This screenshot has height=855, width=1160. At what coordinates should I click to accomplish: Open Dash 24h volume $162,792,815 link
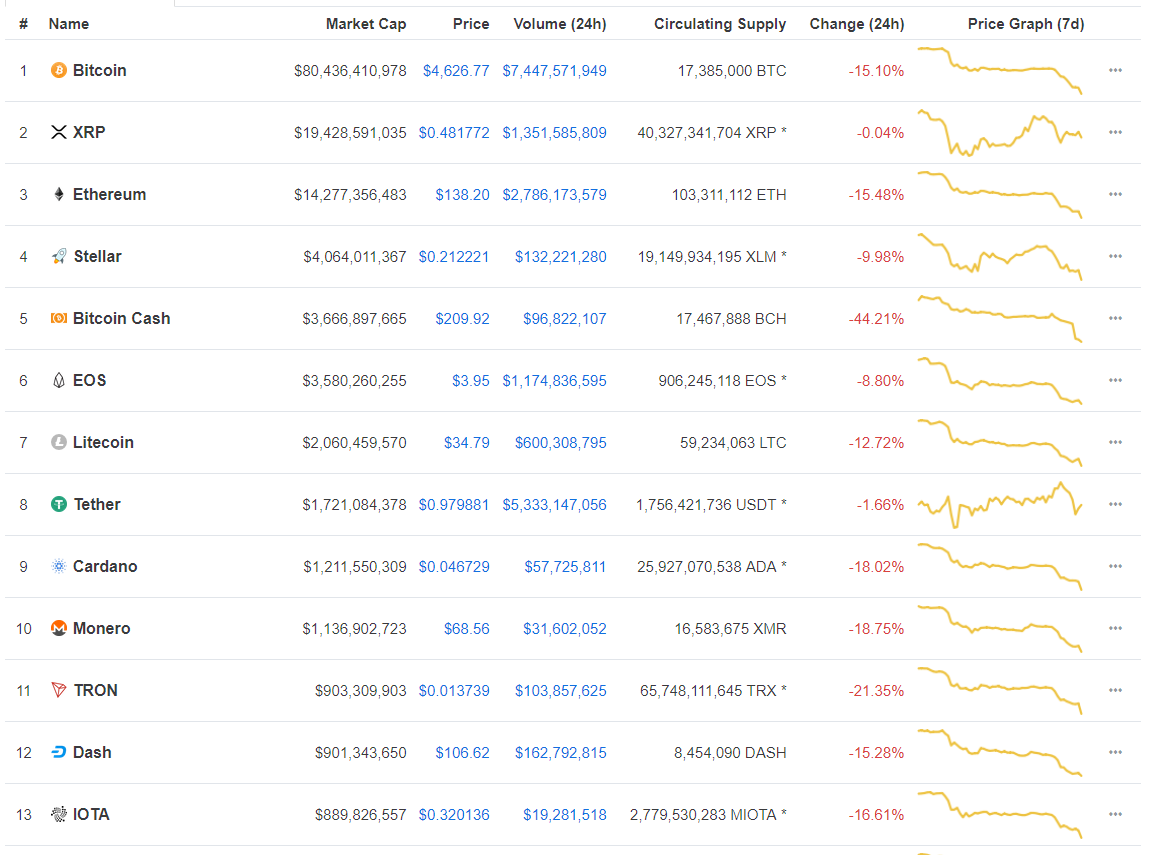(x=560, y=753)
